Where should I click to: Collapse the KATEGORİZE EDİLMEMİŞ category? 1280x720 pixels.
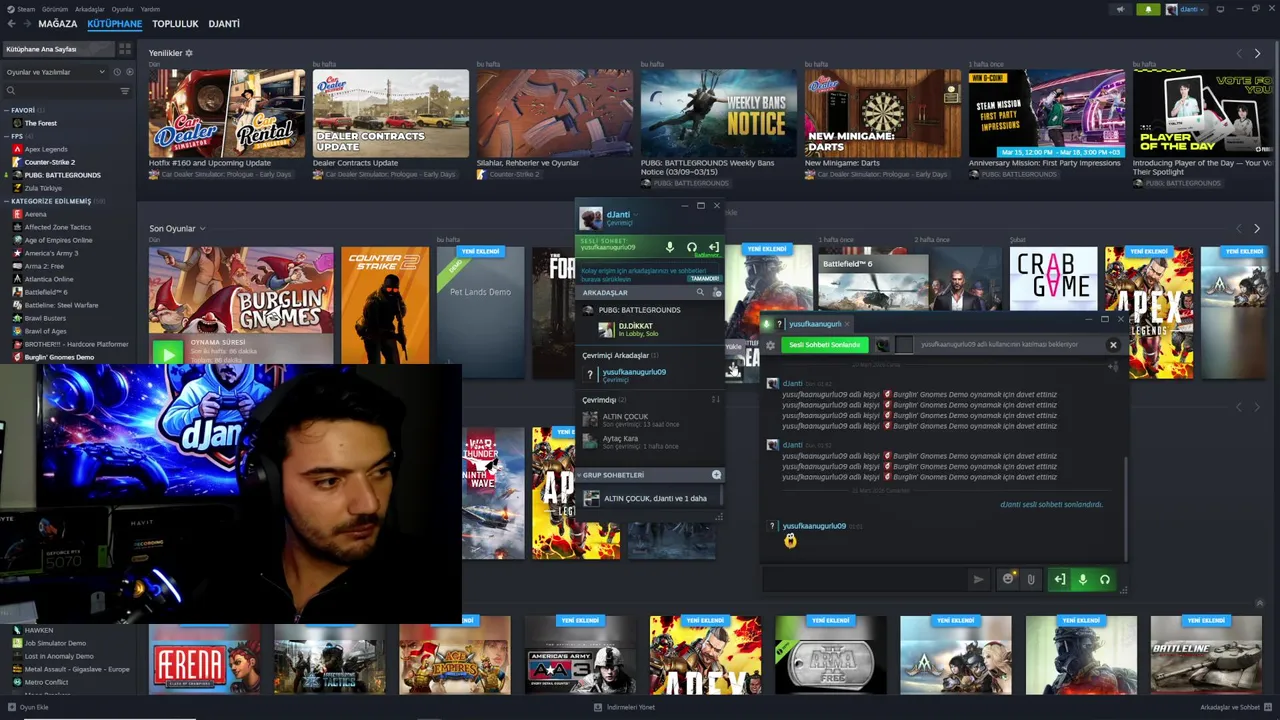[x=7, y=201]
